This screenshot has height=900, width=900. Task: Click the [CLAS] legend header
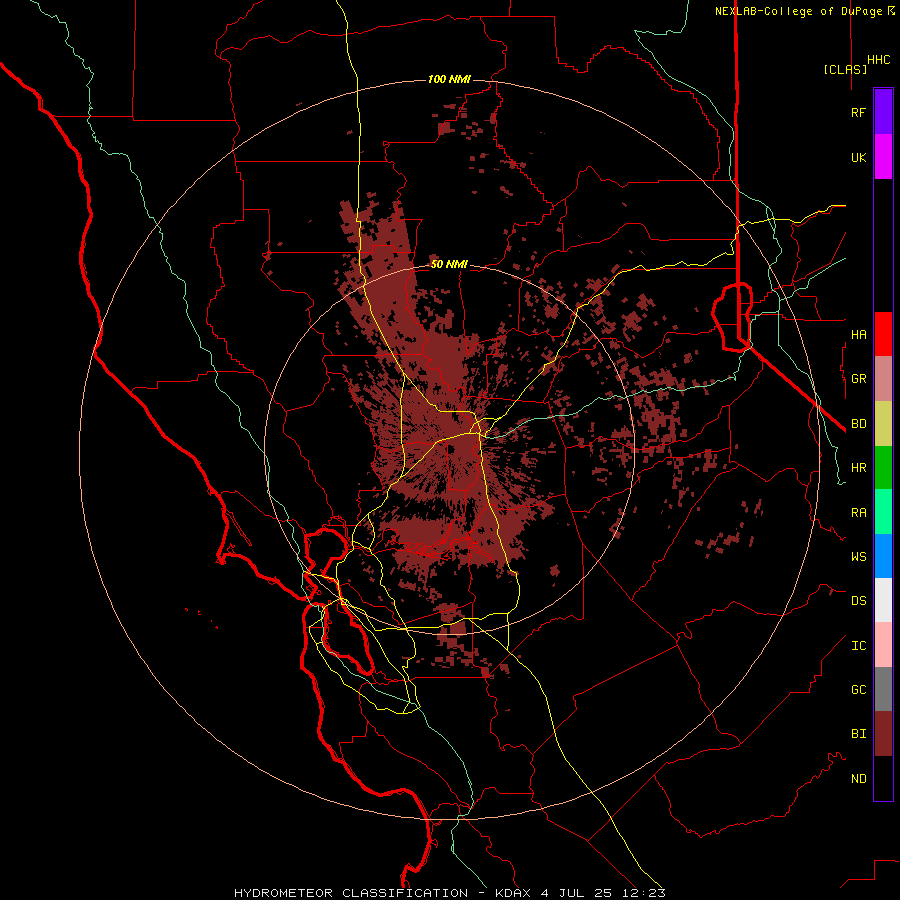pos(845,69)
